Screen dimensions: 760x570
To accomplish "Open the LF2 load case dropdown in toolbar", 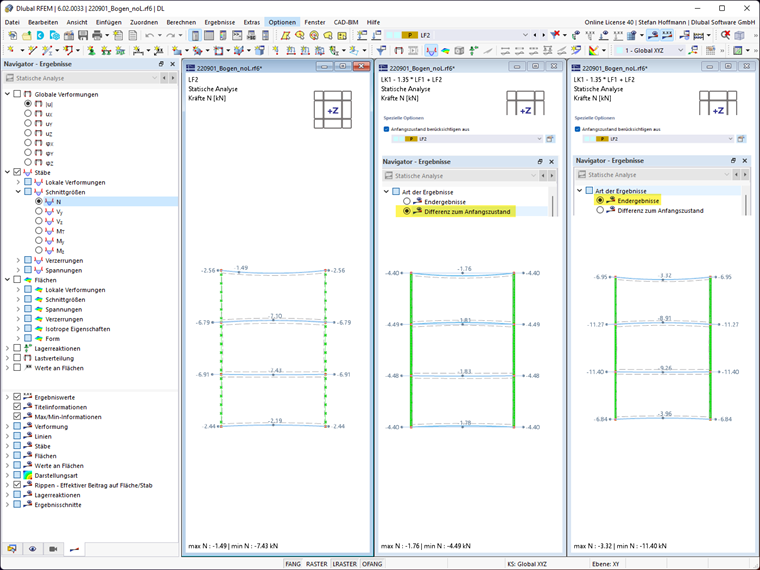I will coord(525,35).
